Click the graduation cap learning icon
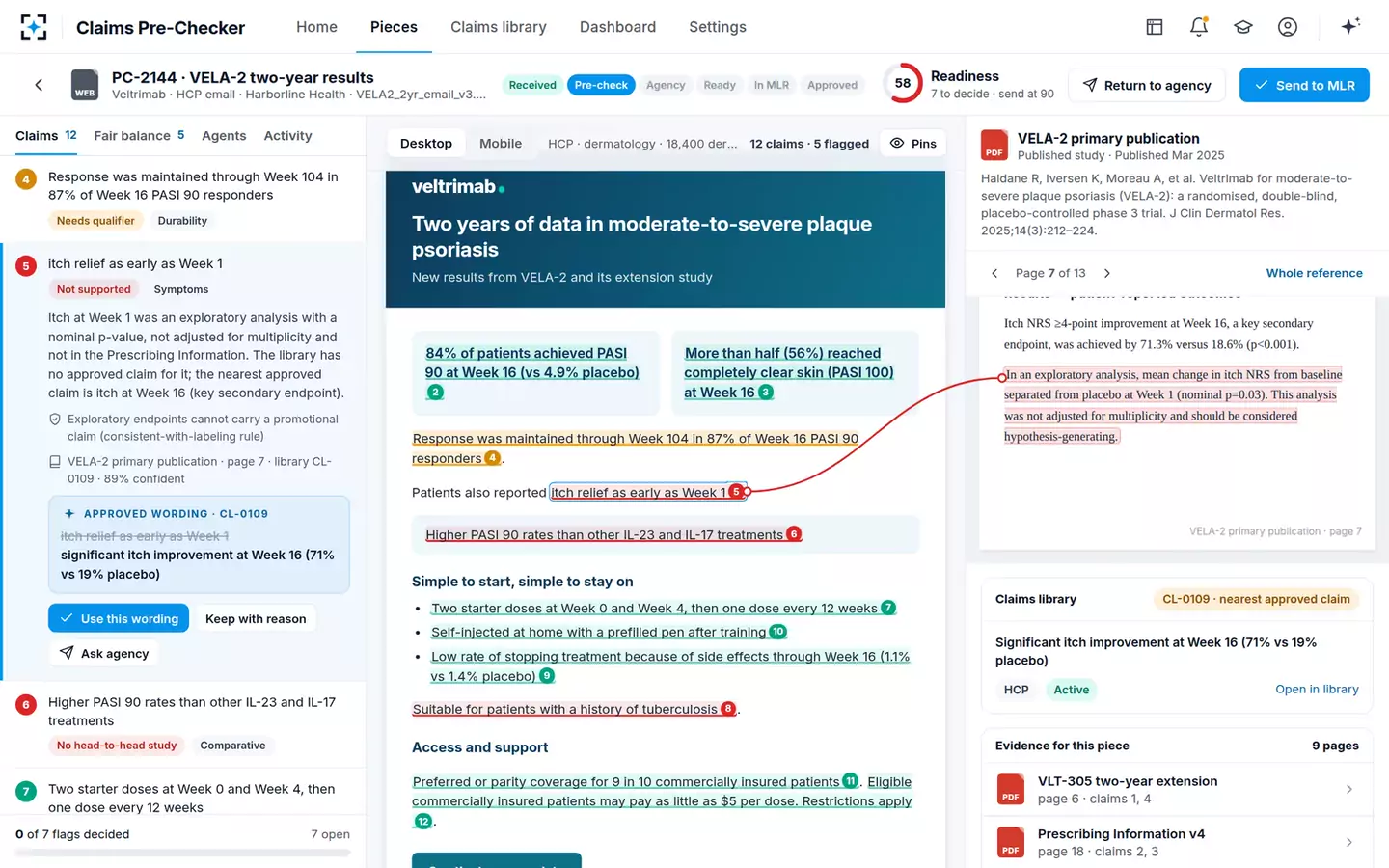 (1243, 27)
